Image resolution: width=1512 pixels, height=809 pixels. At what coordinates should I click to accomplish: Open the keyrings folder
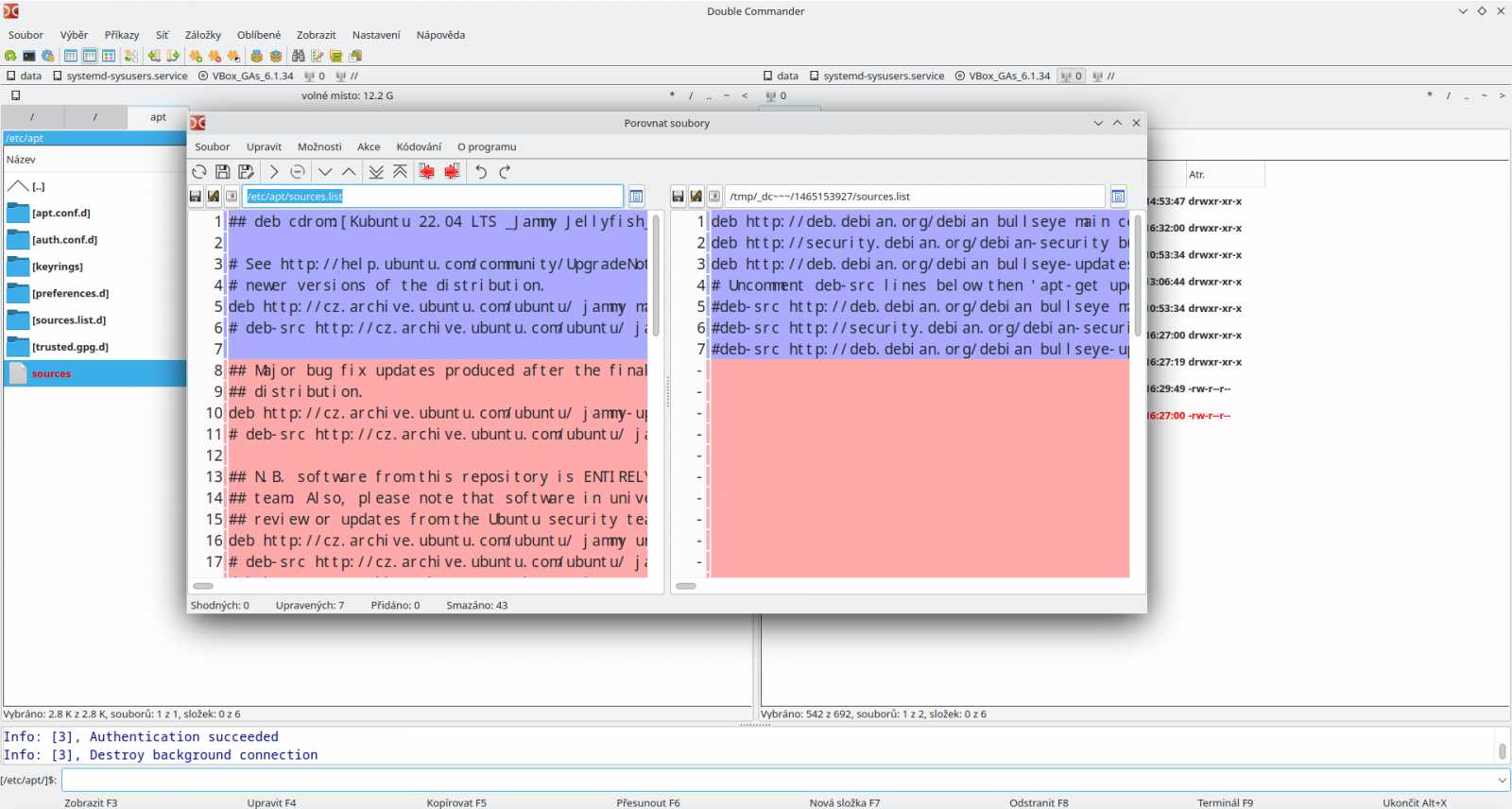click(x=58, y=267)
